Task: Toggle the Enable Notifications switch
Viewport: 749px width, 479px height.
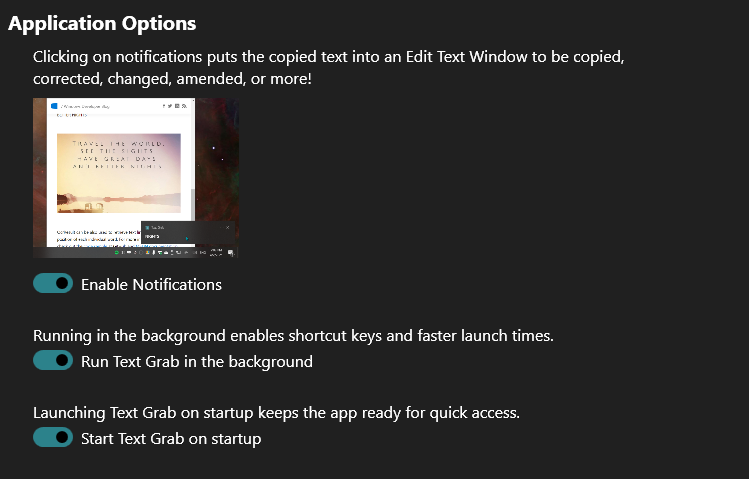Action: [53, 284]
